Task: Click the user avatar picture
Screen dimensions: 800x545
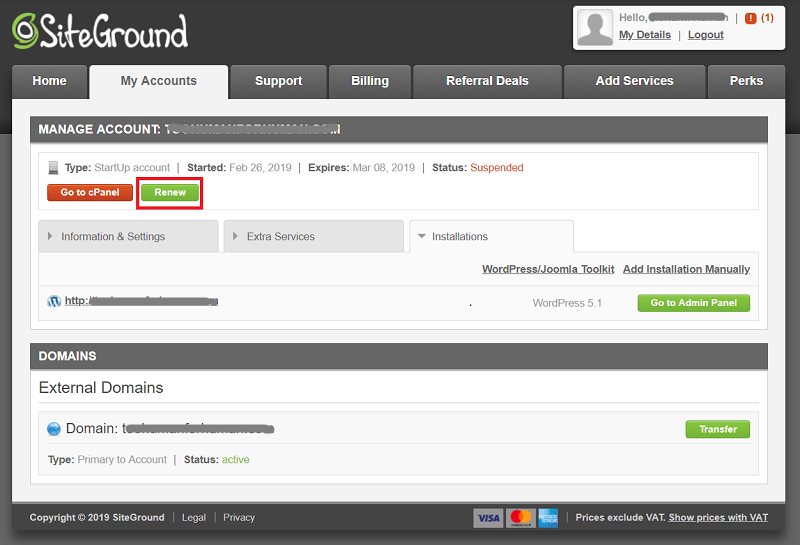Action: [596, 27]
